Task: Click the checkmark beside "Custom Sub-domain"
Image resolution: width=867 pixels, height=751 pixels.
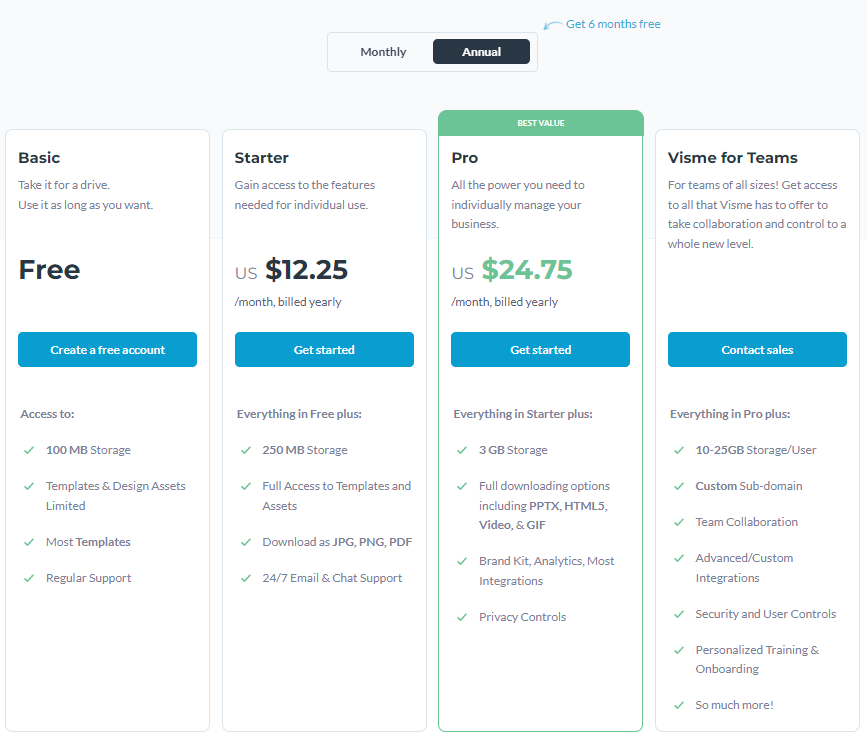Action: coord(679,486)
